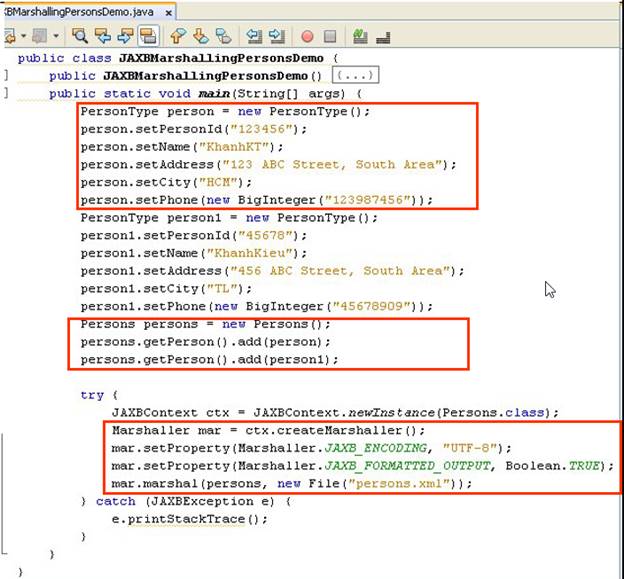Click line person.setPersonId("123456")
The image size is (624, 579).
point(194,129)
